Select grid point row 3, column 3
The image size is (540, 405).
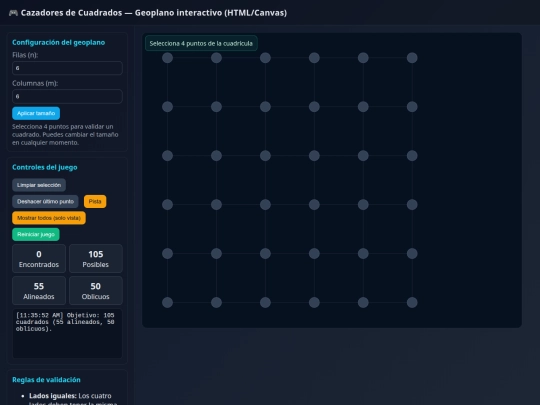pos(265,156)
